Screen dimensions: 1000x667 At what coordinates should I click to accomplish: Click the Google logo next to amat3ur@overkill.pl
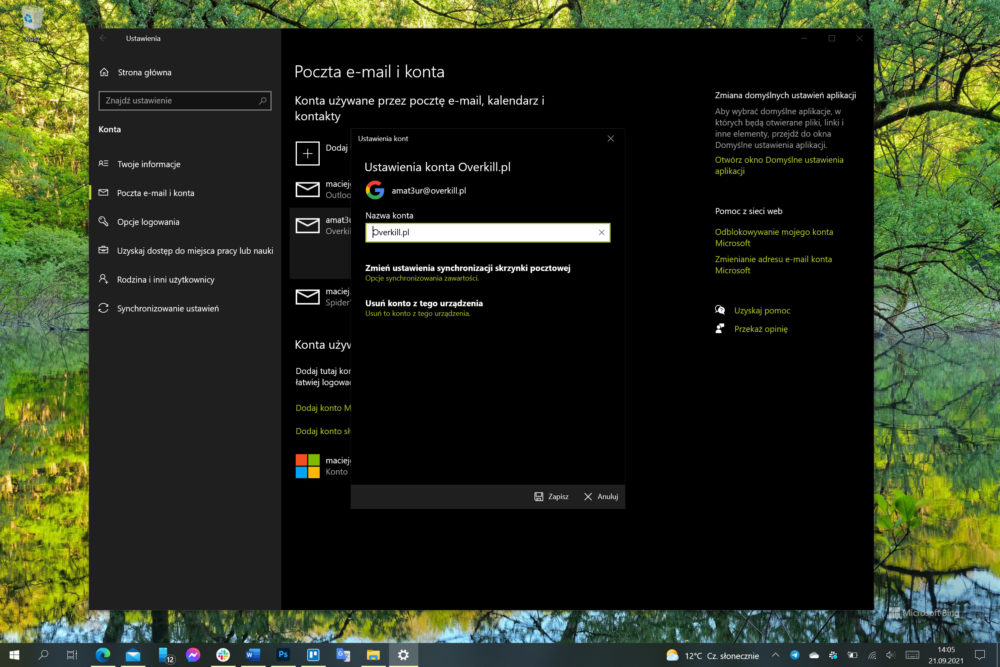[375, 190]
